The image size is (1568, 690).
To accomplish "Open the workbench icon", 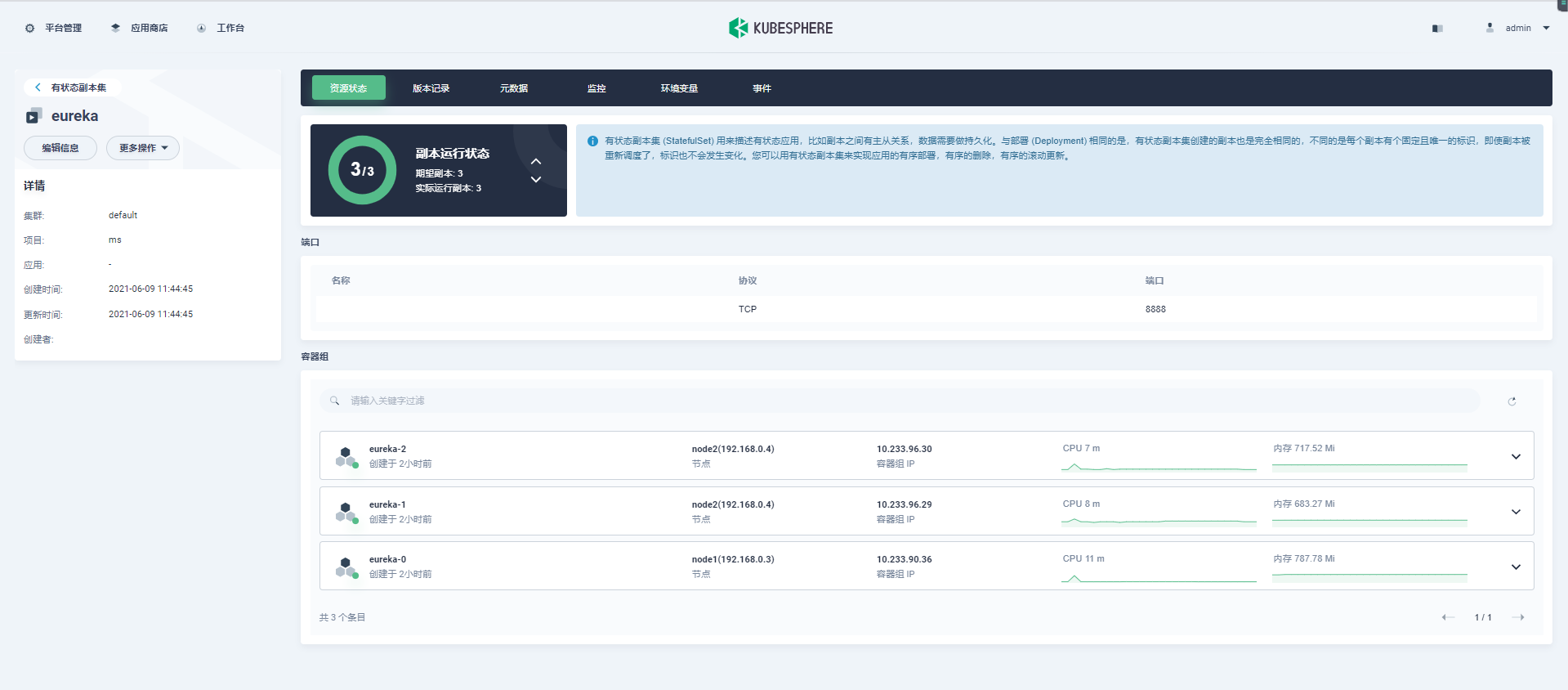I will [x=201, y=28].
